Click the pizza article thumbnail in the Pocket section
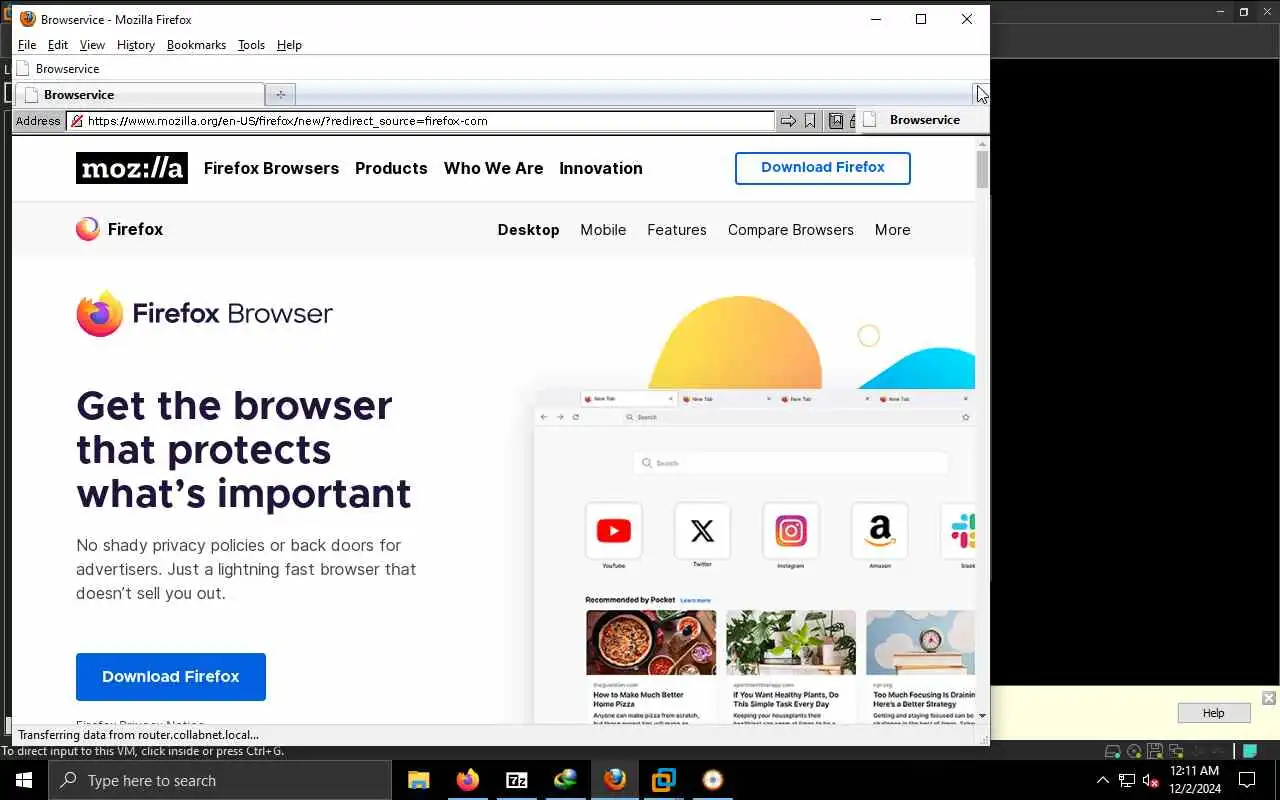This screenshot has width=1280, height=800. 651,642
